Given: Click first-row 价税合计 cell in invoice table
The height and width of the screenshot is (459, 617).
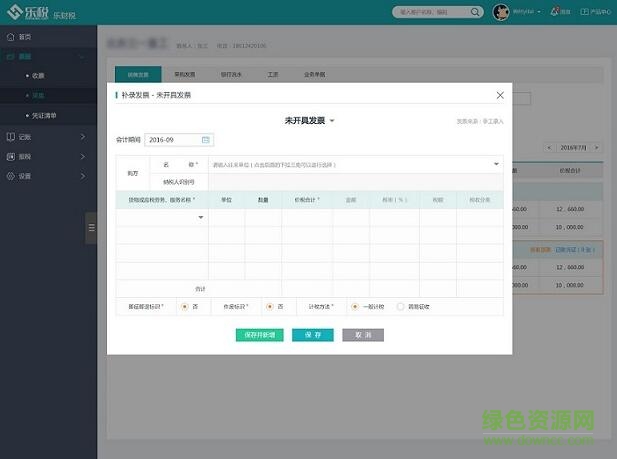Looking at the screenshot, I should click(x=307, y=217).
